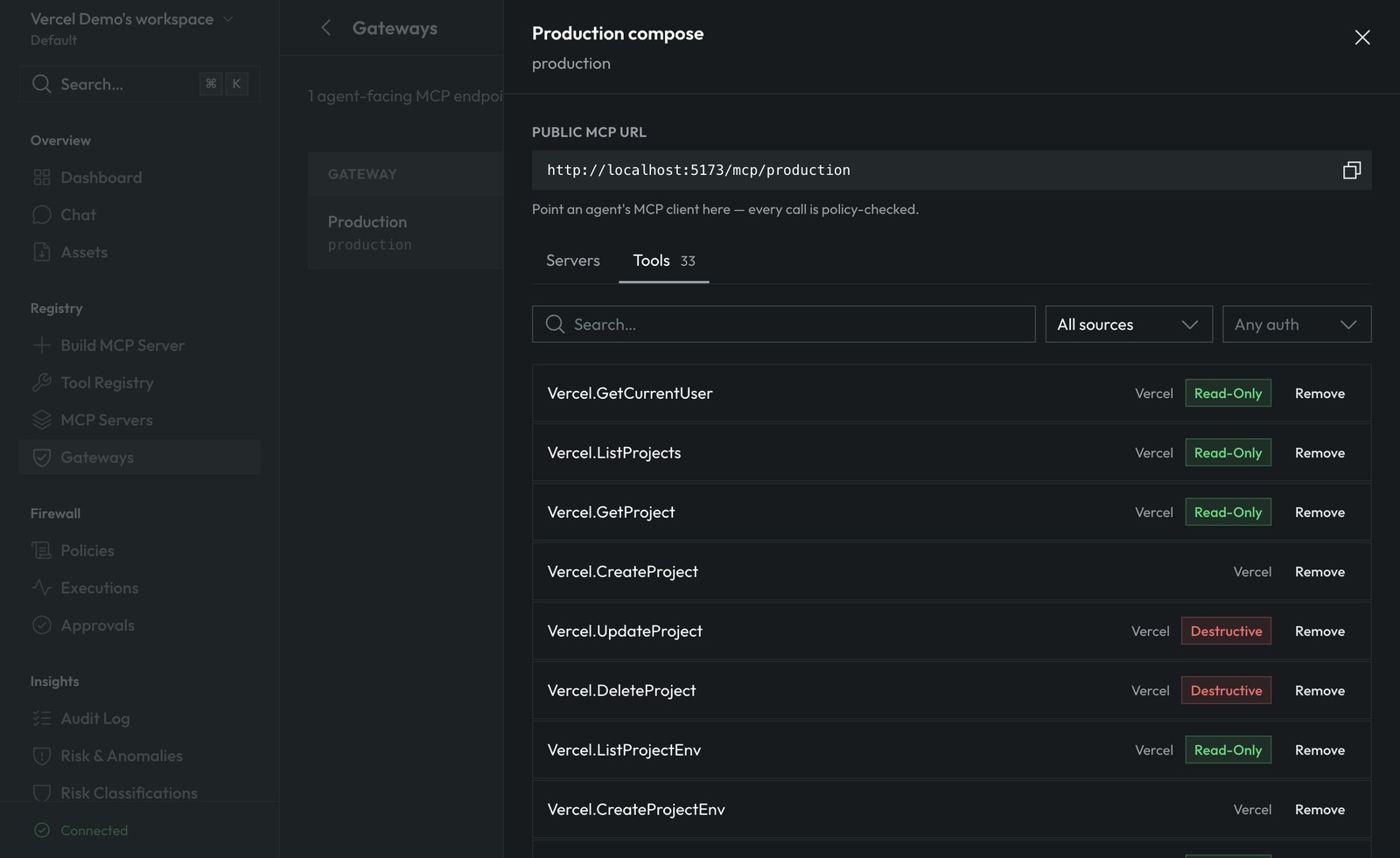1400x858 pixels.
Task: Remove Vercel.CreateProjectEnv tool
Action: pyautogui.click(x=1319, y=810)
